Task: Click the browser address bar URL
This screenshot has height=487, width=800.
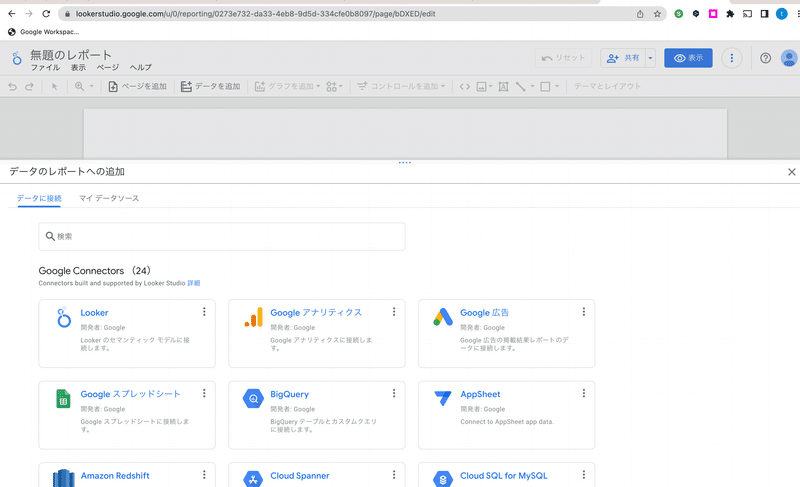Action: click(x=255, y=14)
